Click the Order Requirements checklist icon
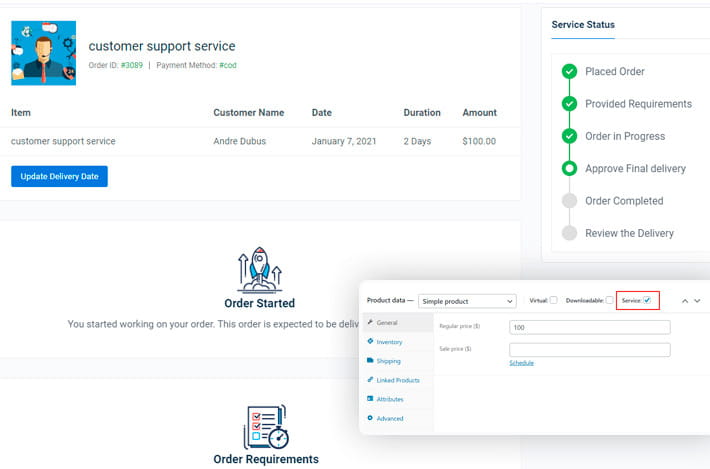Viewport: 710px width, 469px height. pyautogui.click(x=266, y=426)
